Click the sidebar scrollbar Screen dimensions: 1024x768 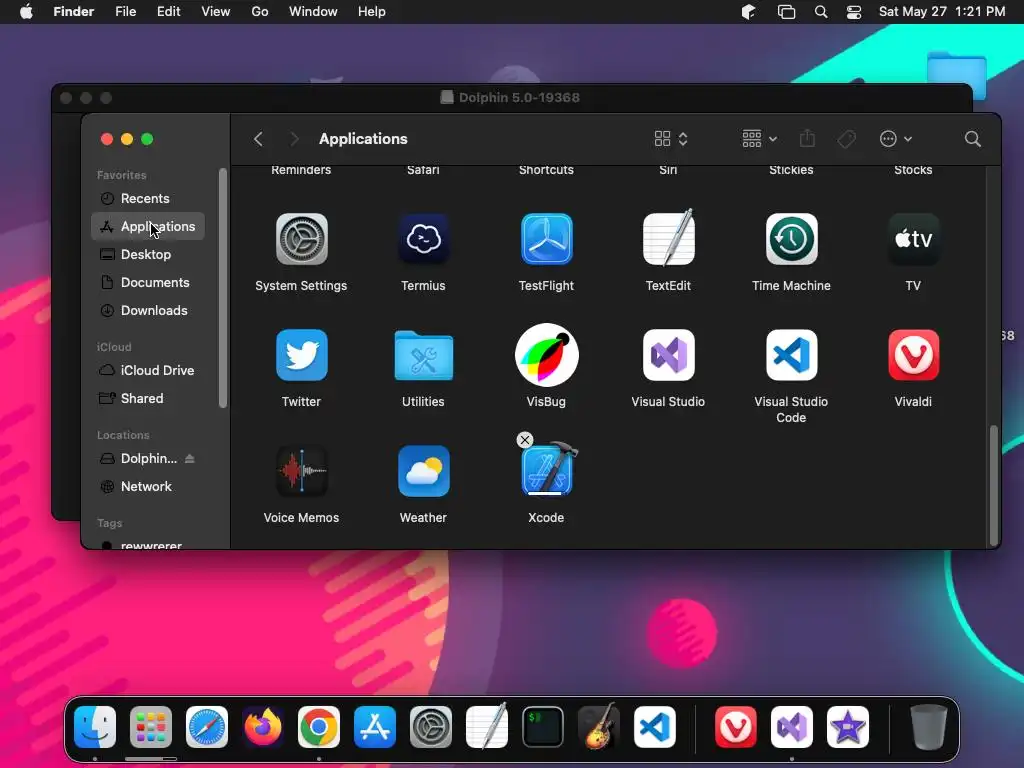[223, 288]
